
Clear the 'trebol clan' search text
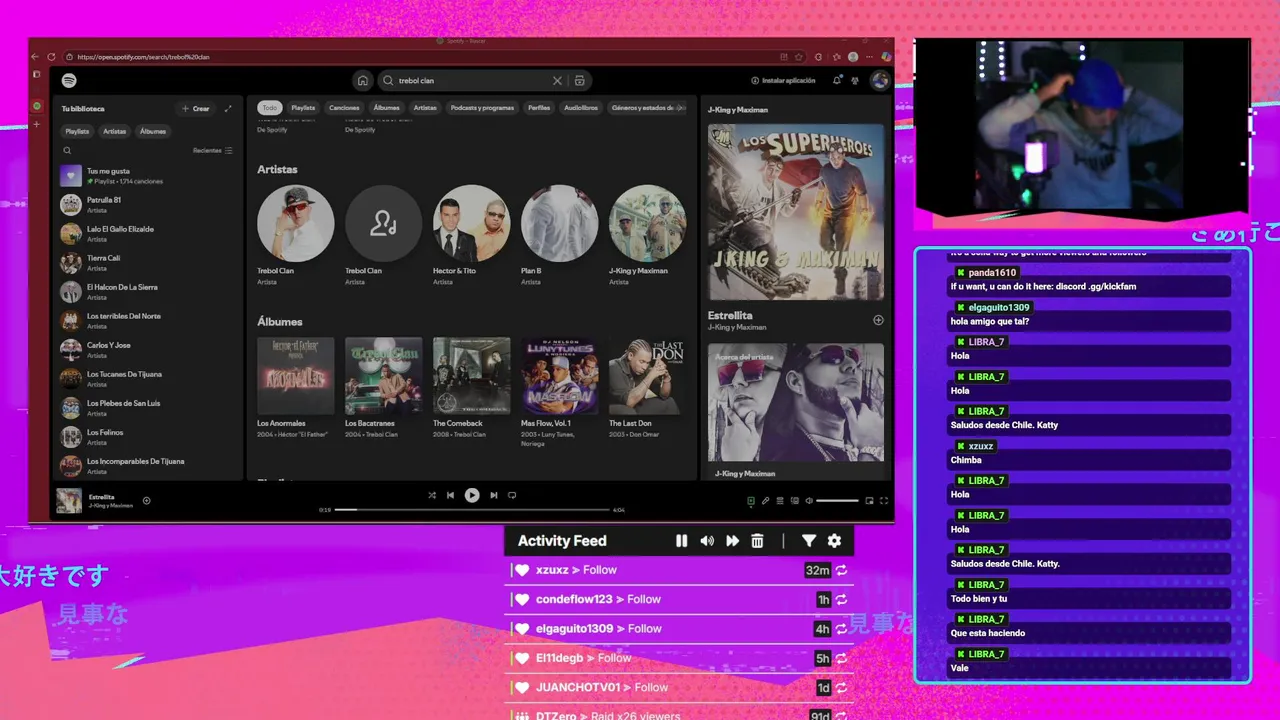click(557, 80)
